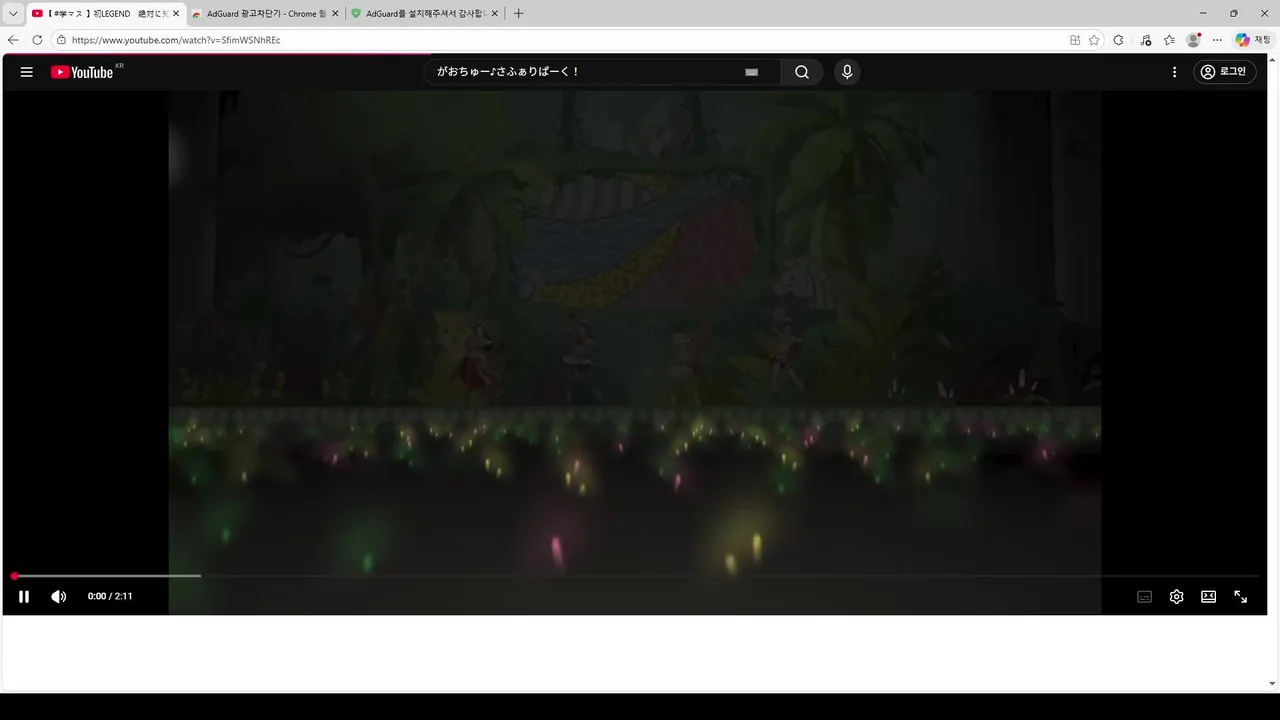Click the address bar URL
Viewport: 1280px width, 720px height.
pyautogui.click(x=176, y=40)
